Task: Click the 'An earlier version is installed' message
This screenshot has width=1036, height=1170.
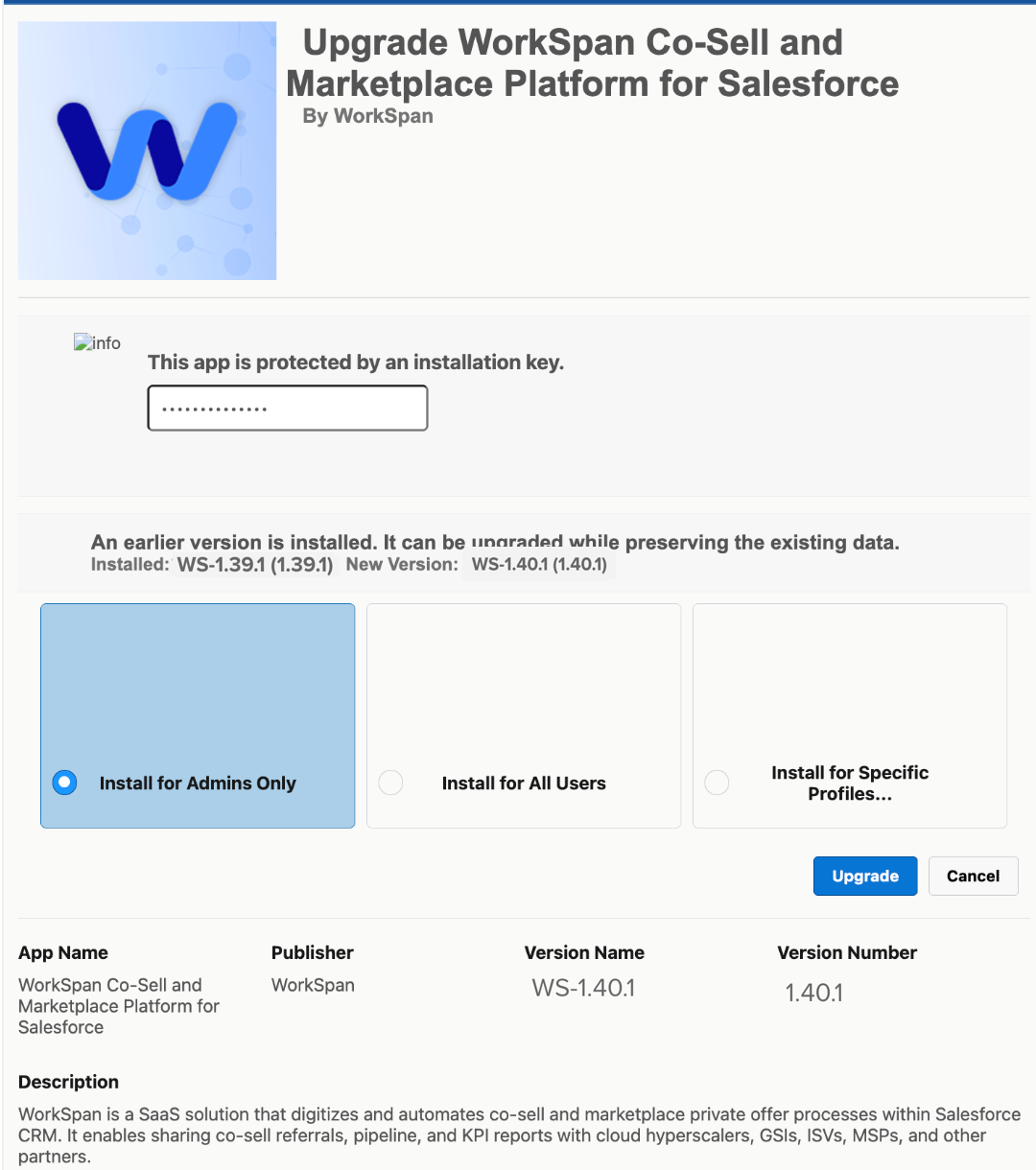Action: coord(495,542)
